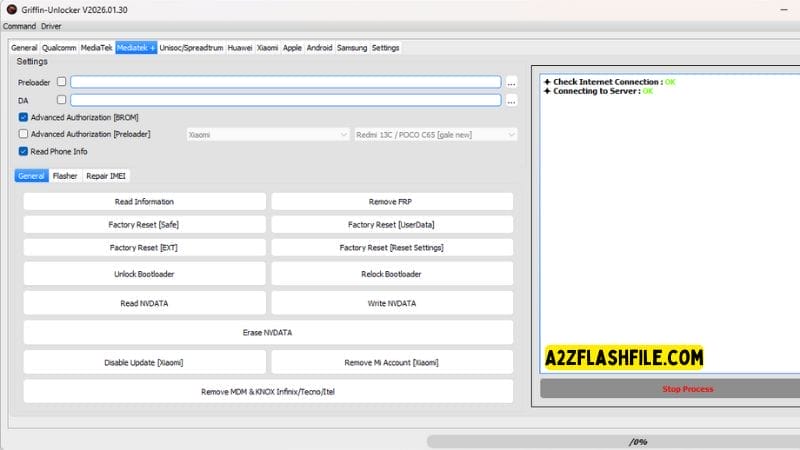This screenshot has height=450, width=800.
Task: Click Factory Reset [UserData]
Action: tap(392, 224)
